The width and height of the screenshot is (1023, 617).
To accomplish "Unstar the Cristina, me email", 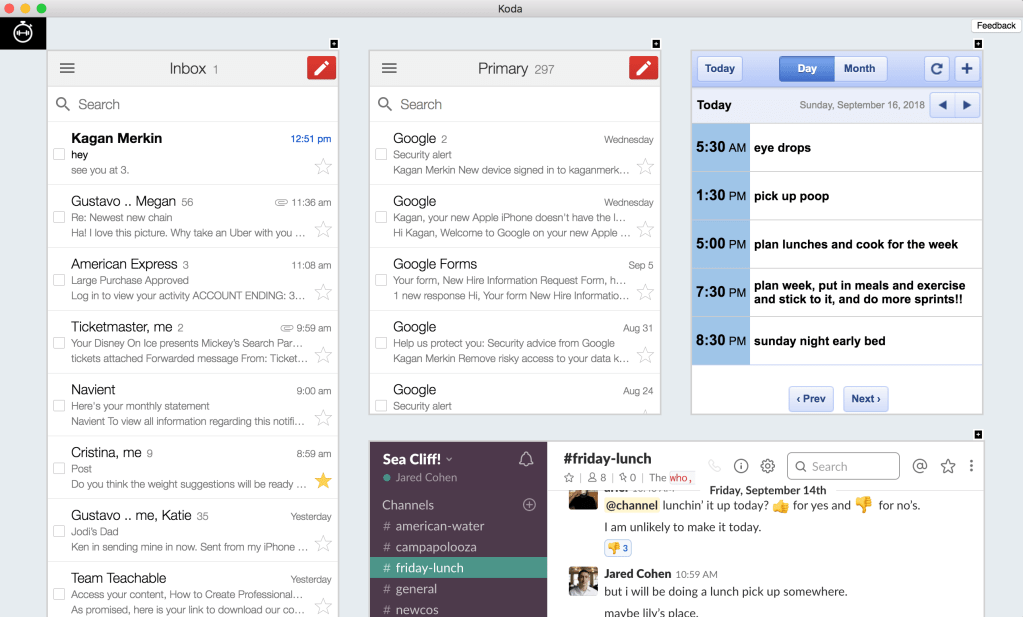I will pyautogui.click(x=323, y=481).
